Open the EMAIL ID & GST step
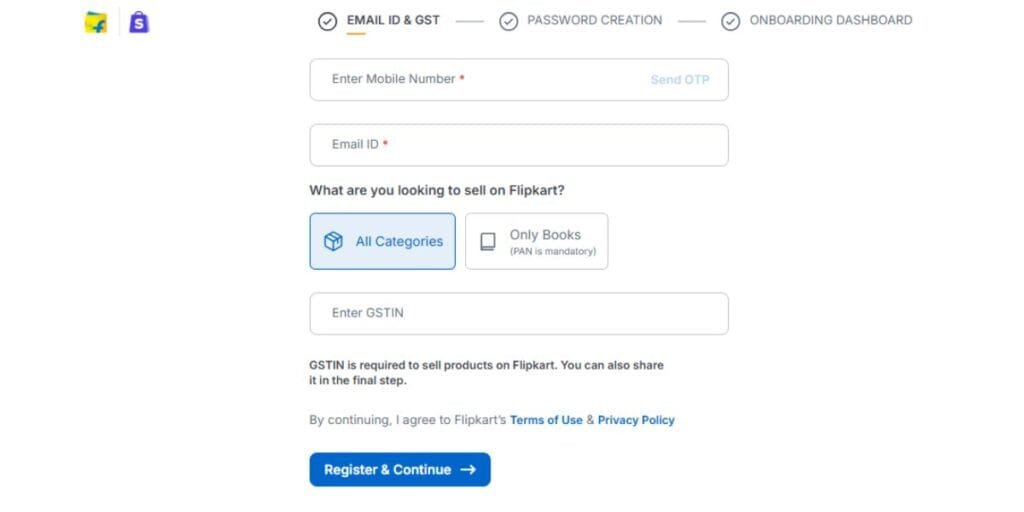 (393, 20)
